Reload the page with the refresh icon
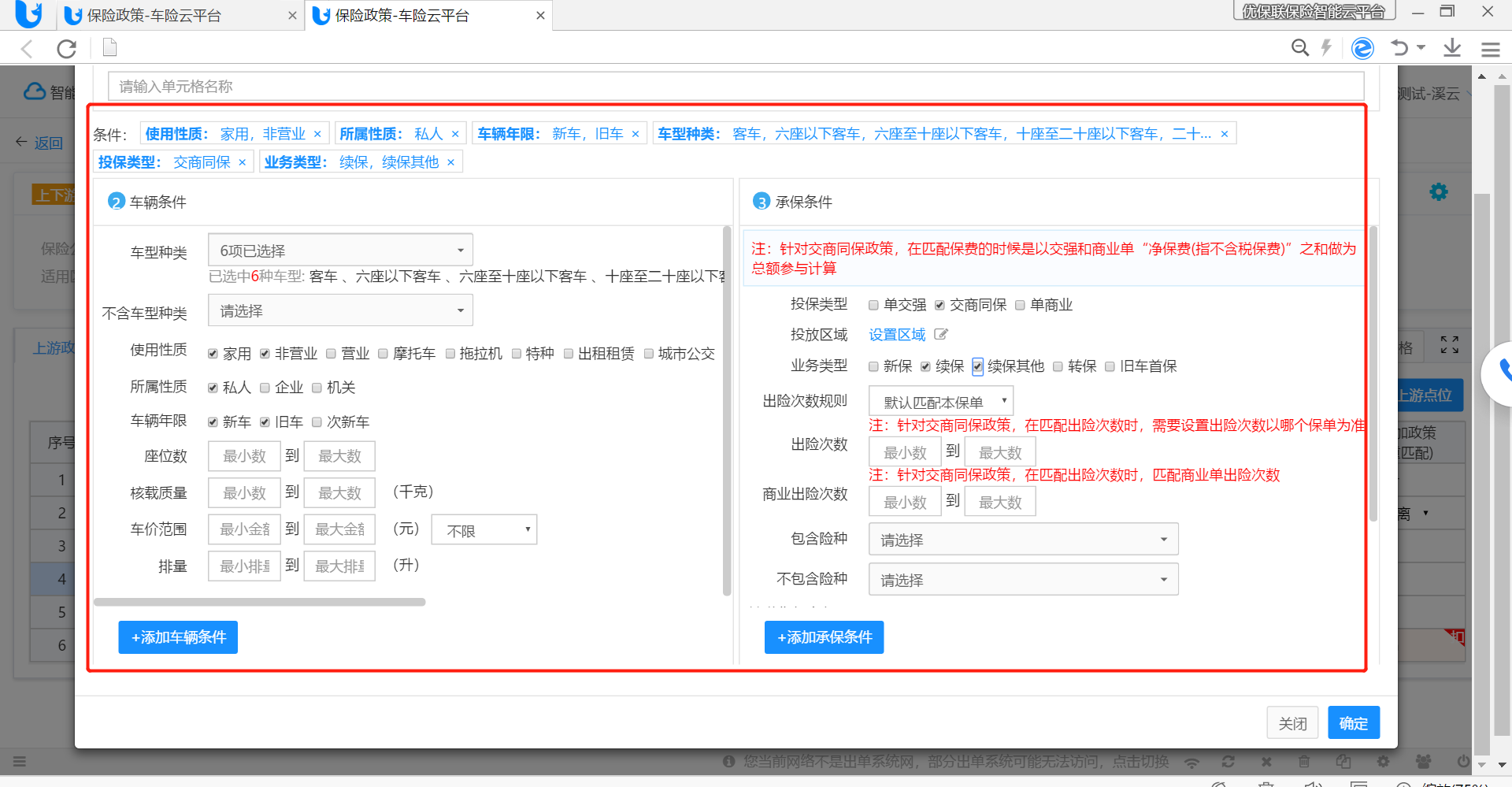This screenshot has width=1512, height=787. (x=67, y=49)
